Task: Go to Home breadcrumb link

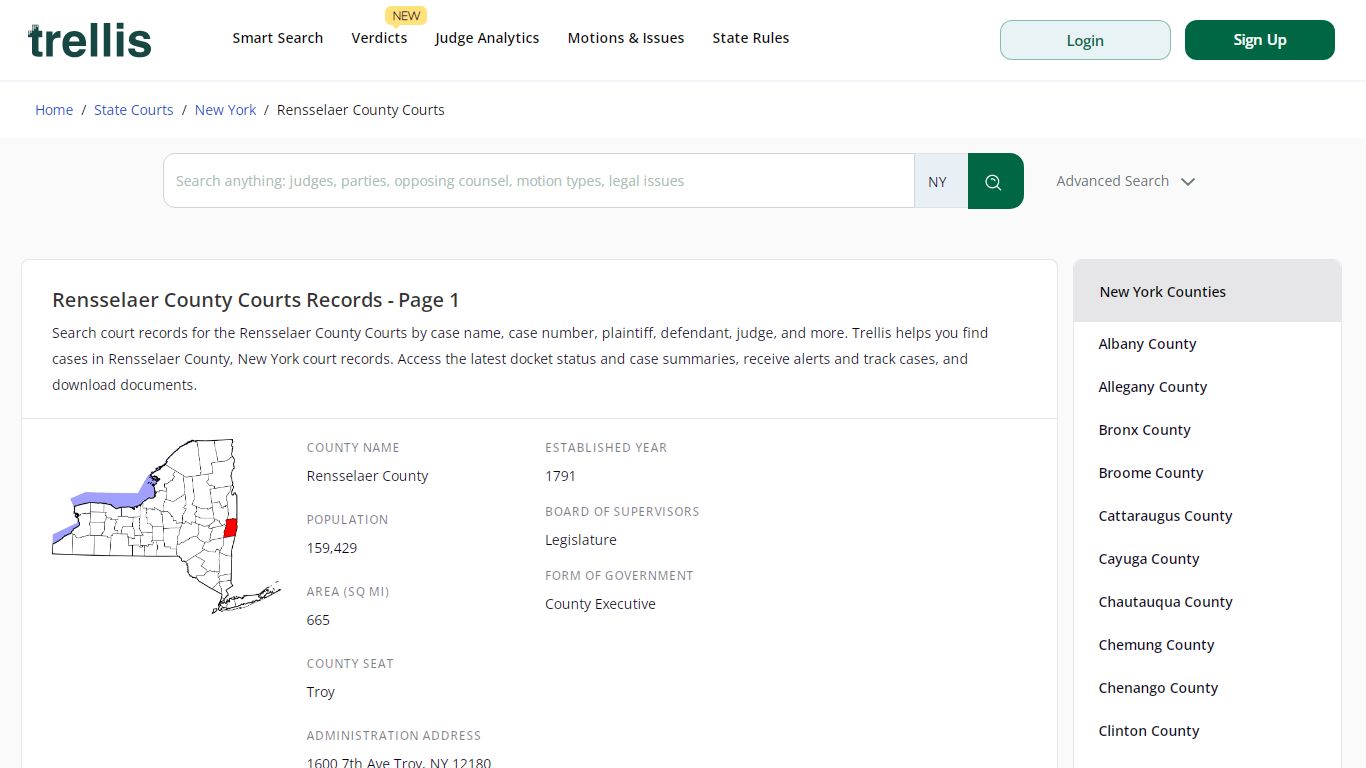Action: point(54,110)
